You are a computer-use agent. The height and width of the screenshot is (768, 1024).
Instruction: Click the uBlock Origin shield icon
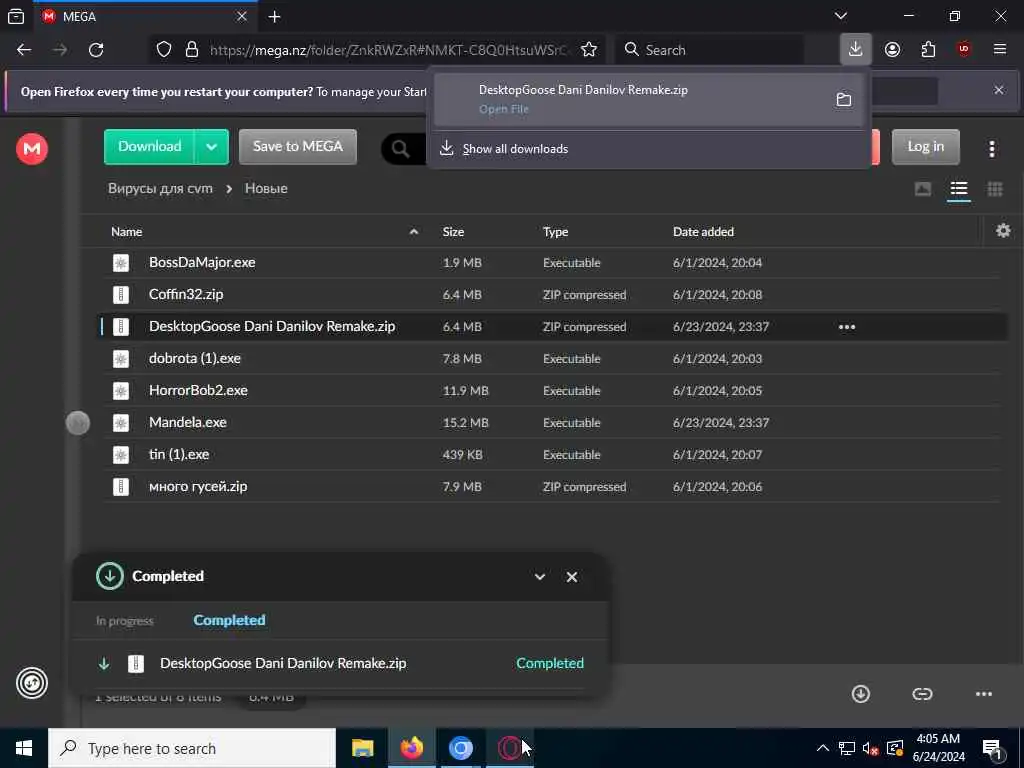tap(963, 50)
